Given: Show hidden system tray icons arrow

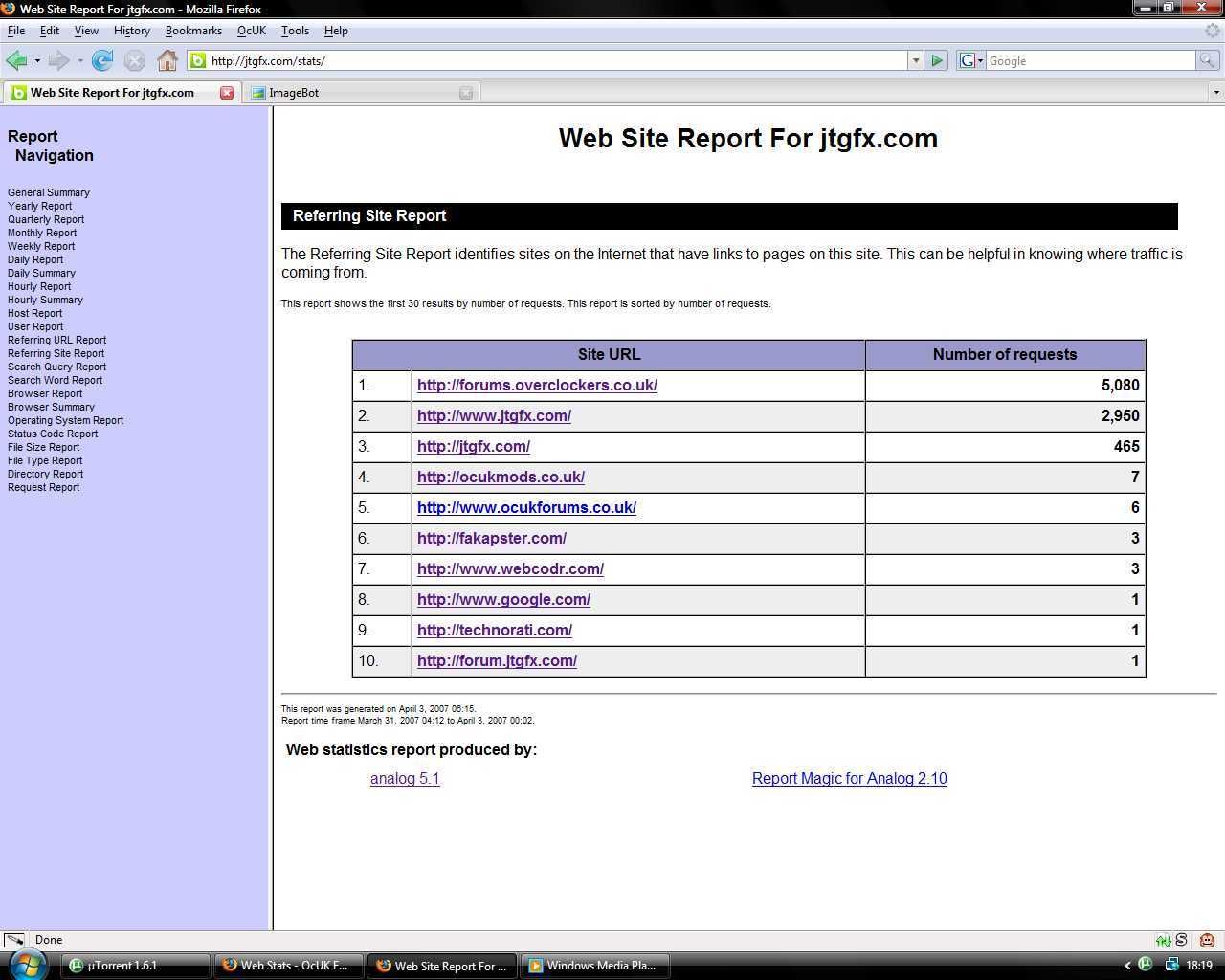Looking at the screenshot, I should point(1126,966).
